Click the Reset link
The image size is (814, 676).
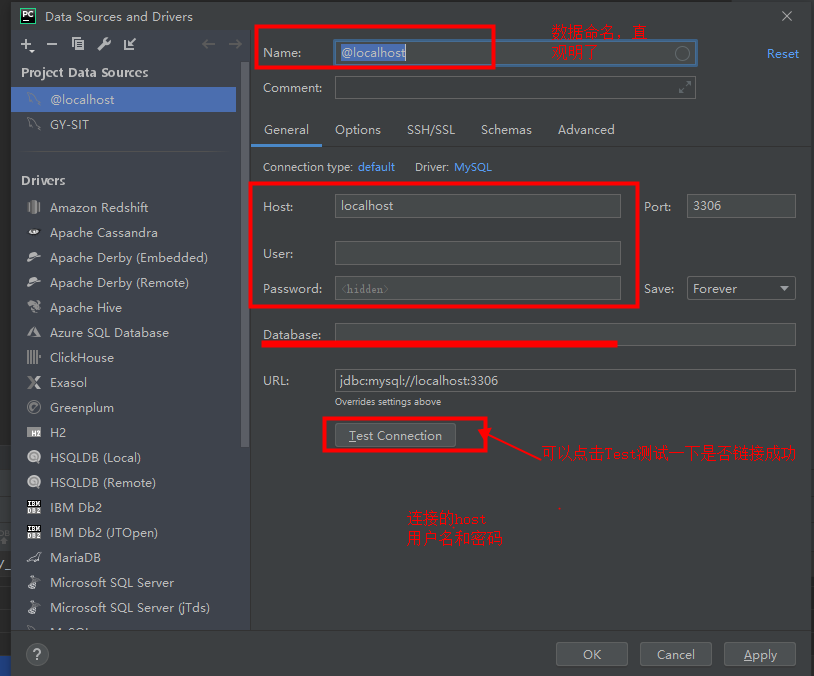pyautogui.click(x=782, y=53)
